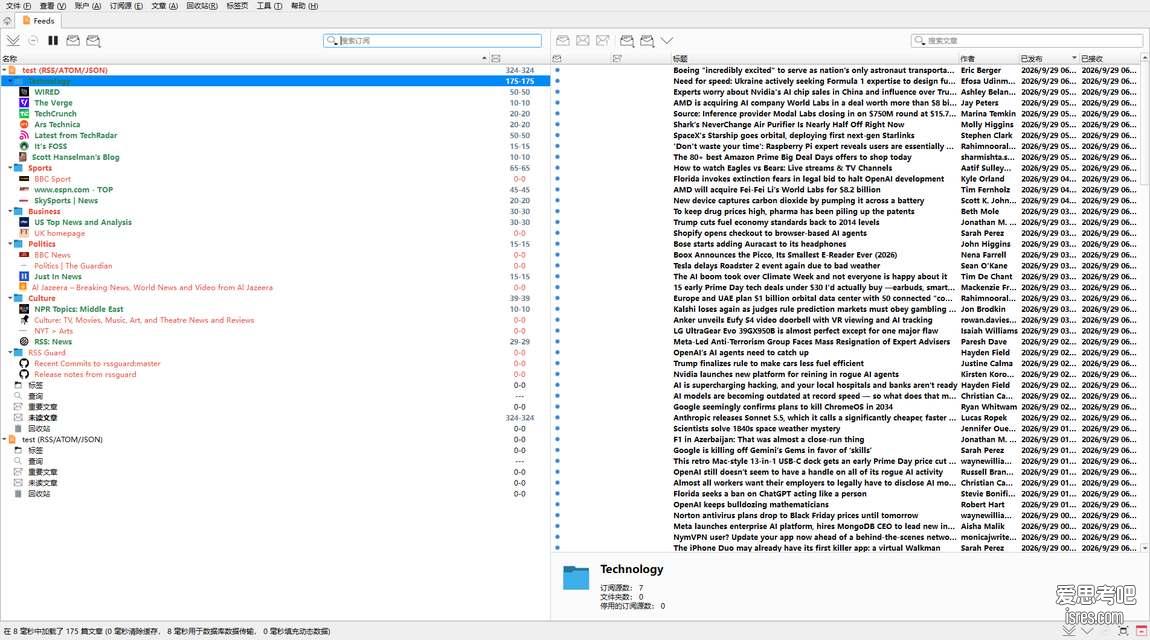Switch to the Feeds tab

39,21
